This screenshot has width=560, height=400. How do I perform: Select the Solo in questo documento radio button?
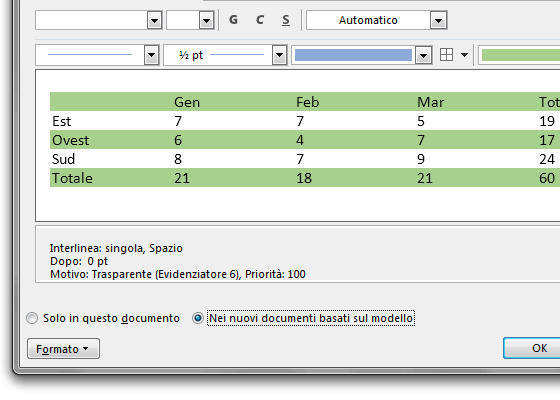click(32, 318)
